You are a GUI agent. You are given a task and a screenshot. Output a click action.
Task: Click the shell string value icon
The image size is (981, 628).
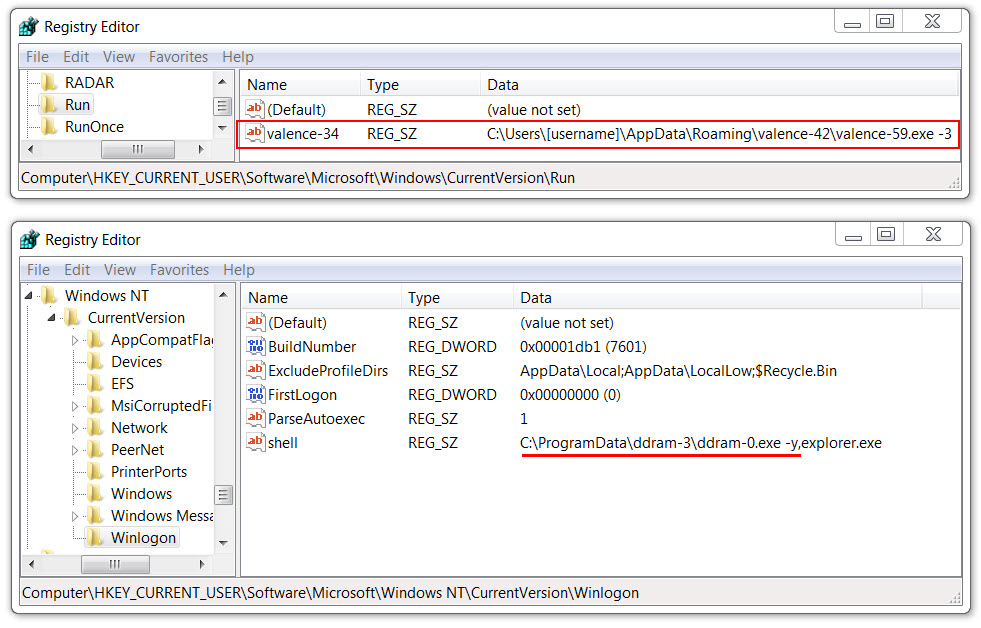pyautogui.click(x=255, y=442)
